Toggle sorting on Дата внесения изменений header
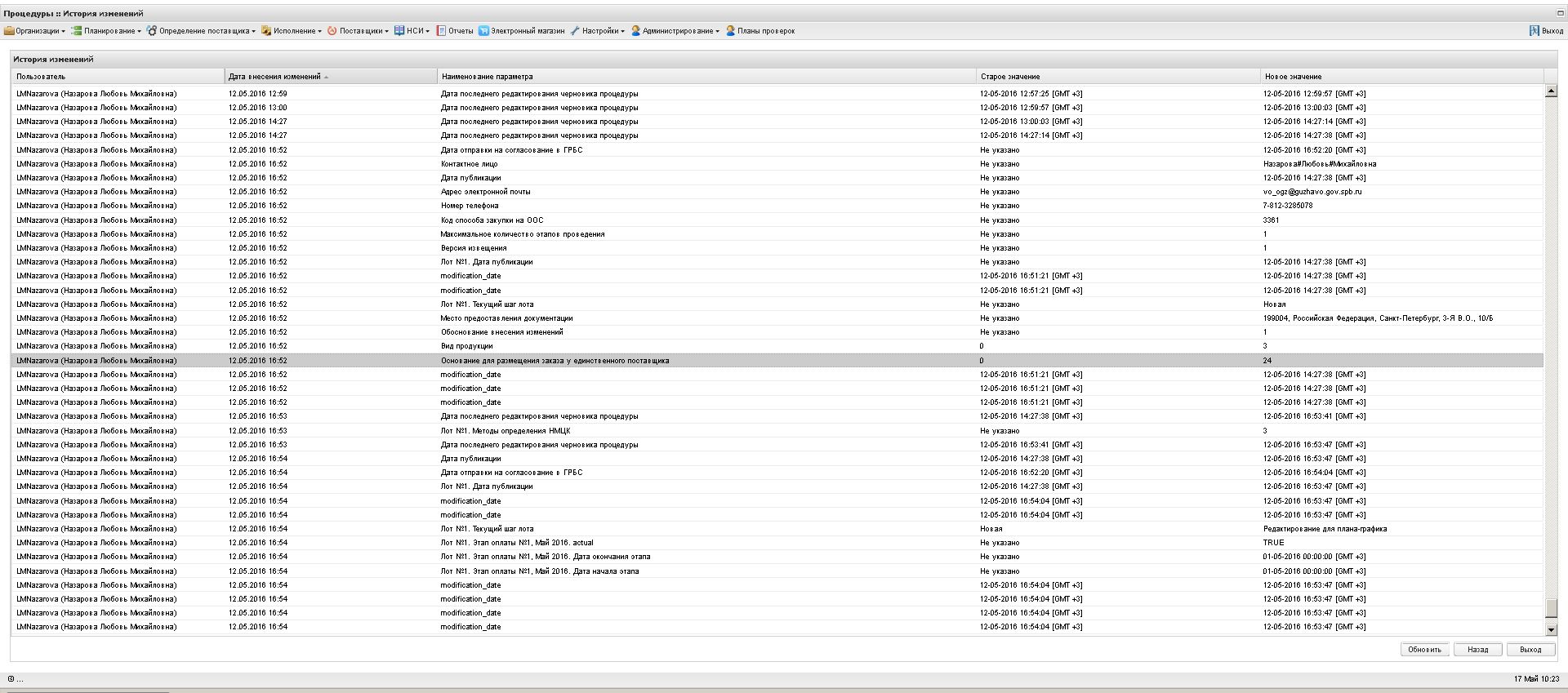This screenshot has height=693, width=1568. [331, 77]
